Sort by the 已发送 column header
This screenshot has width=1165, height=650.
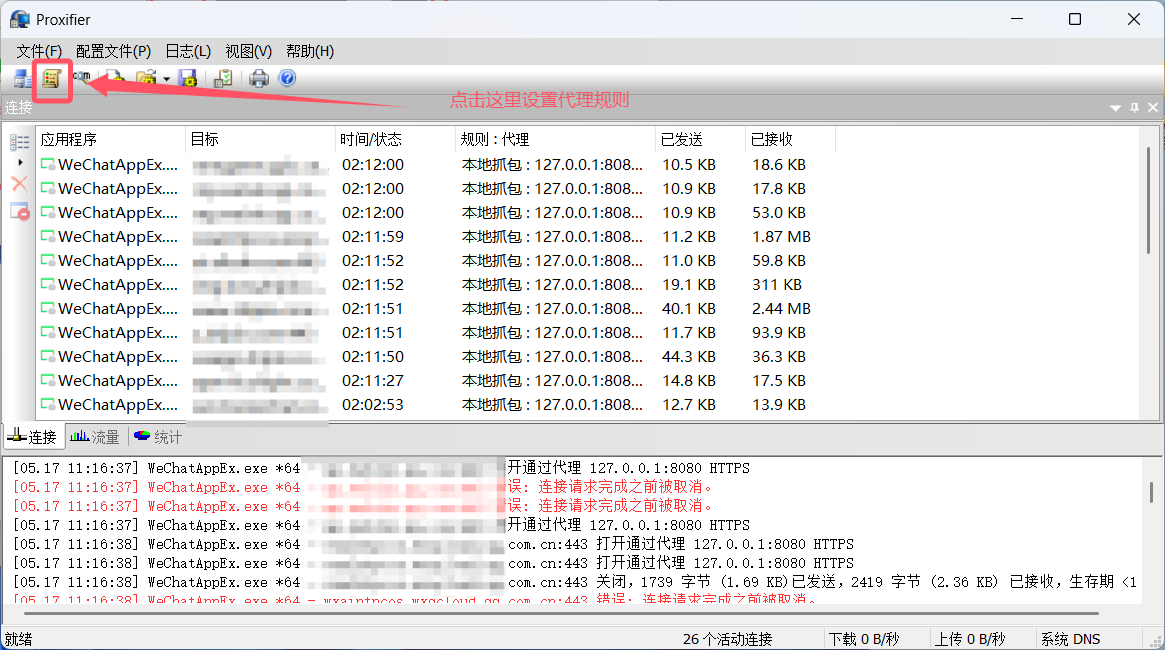(682, 139)
